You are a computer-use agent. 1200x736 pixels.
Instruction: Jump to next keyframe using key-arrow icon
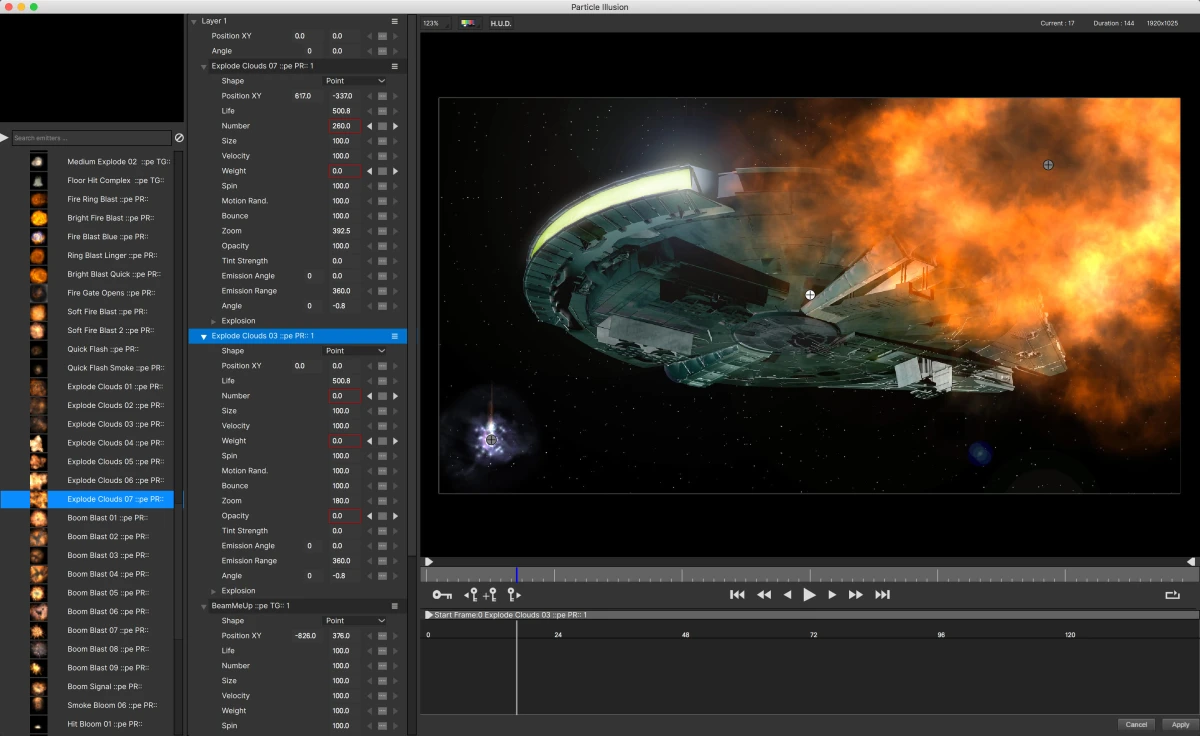(513, 595)
